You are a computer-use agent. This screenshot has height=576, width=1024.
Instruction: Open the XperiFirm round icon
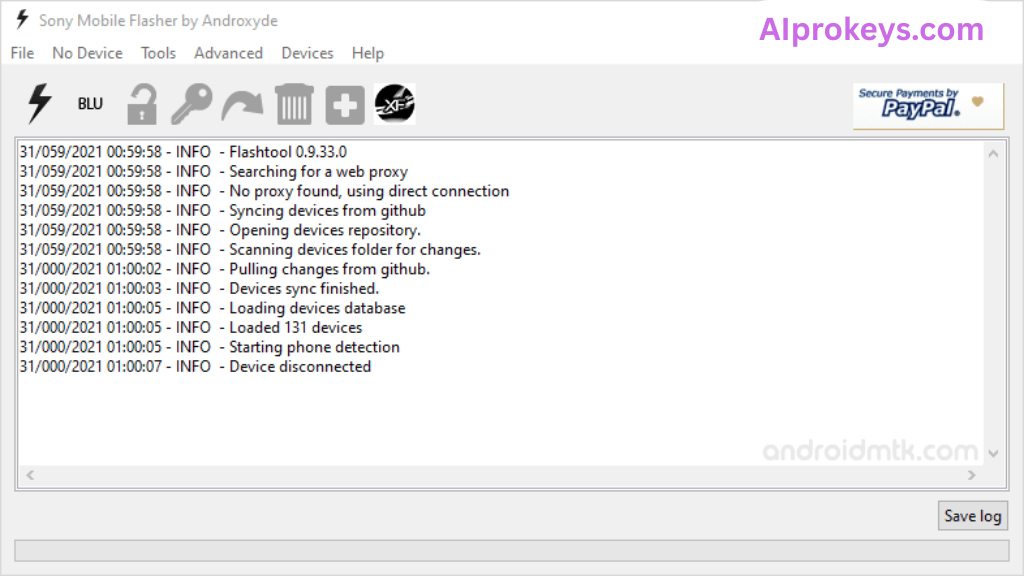[x=394, y=103]
